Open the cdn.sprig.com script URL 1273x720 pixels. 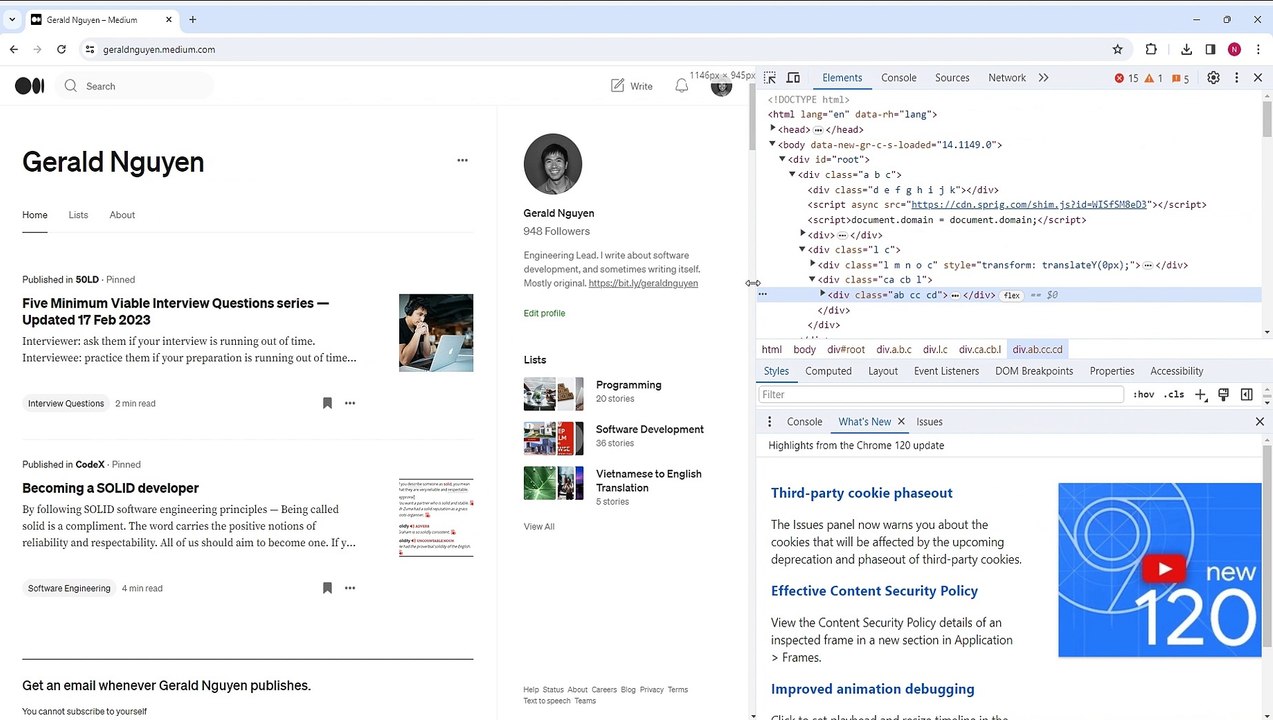point(1029,204)
